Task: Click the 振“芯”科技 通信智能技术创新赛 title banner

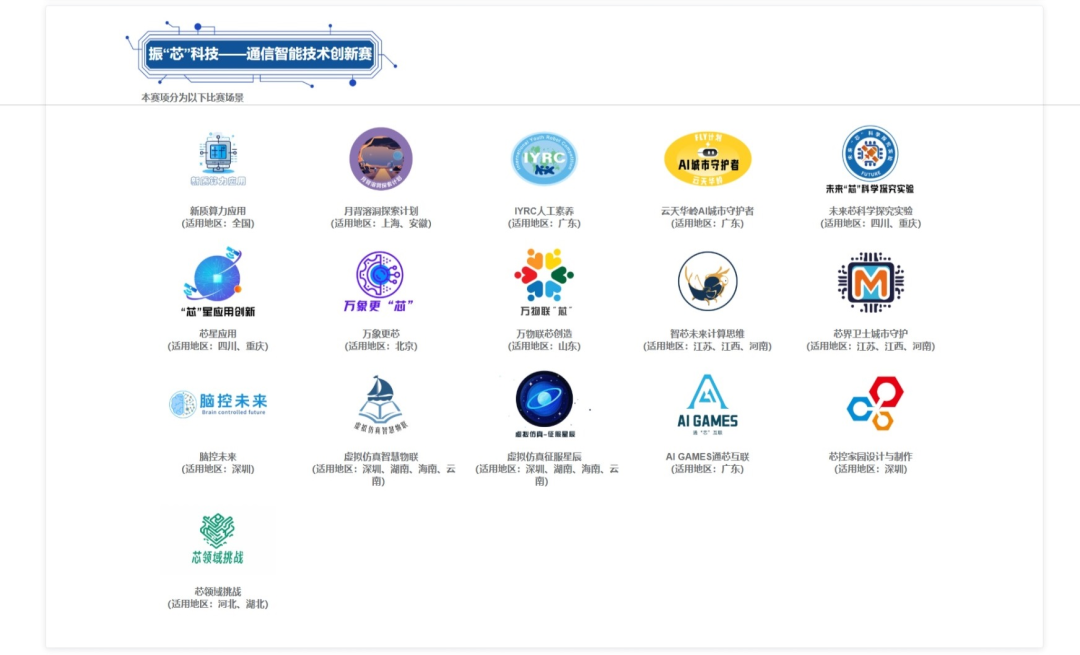Action: (x=260, y=54)
